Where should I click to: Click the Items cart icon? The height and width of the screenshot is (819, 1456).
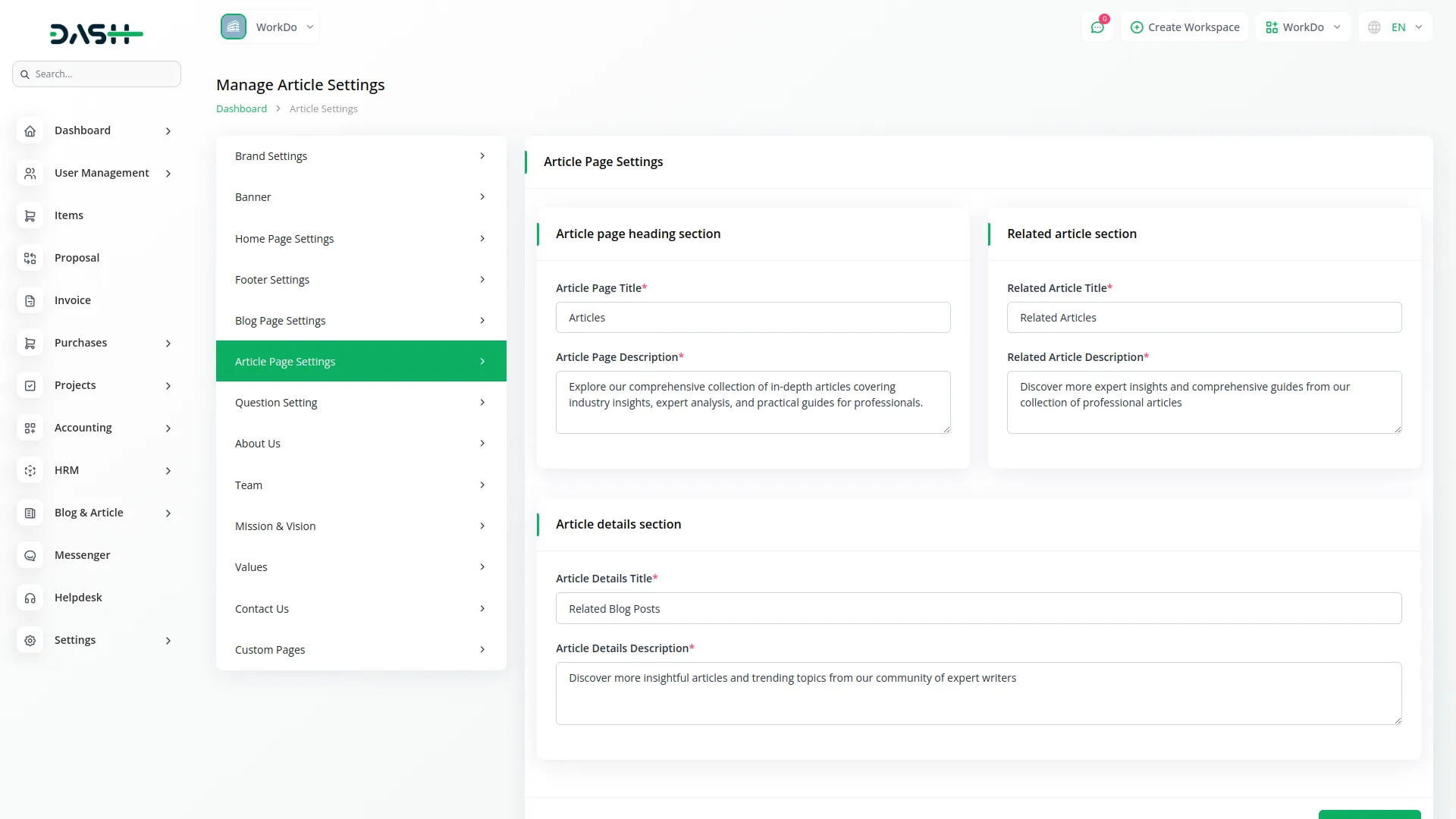pyautogui.click(x=30, y=216)
